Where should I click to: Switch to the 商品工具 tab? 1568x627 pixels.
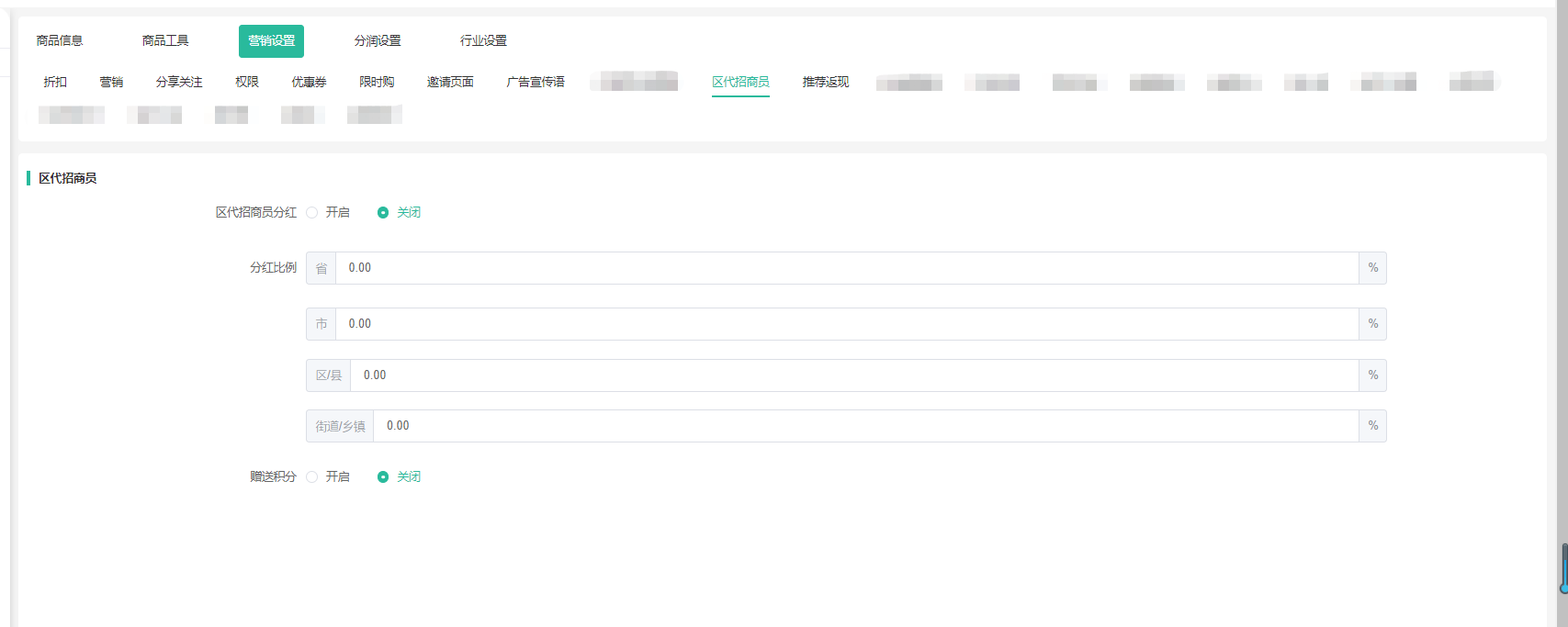[165, 40]
